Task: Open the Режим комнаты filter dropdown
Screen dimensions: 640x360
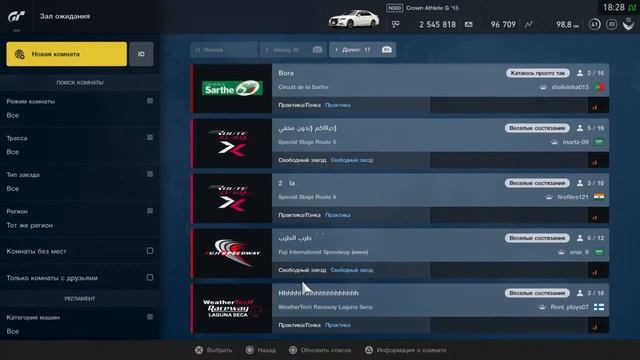Action: tap(80, 108)
